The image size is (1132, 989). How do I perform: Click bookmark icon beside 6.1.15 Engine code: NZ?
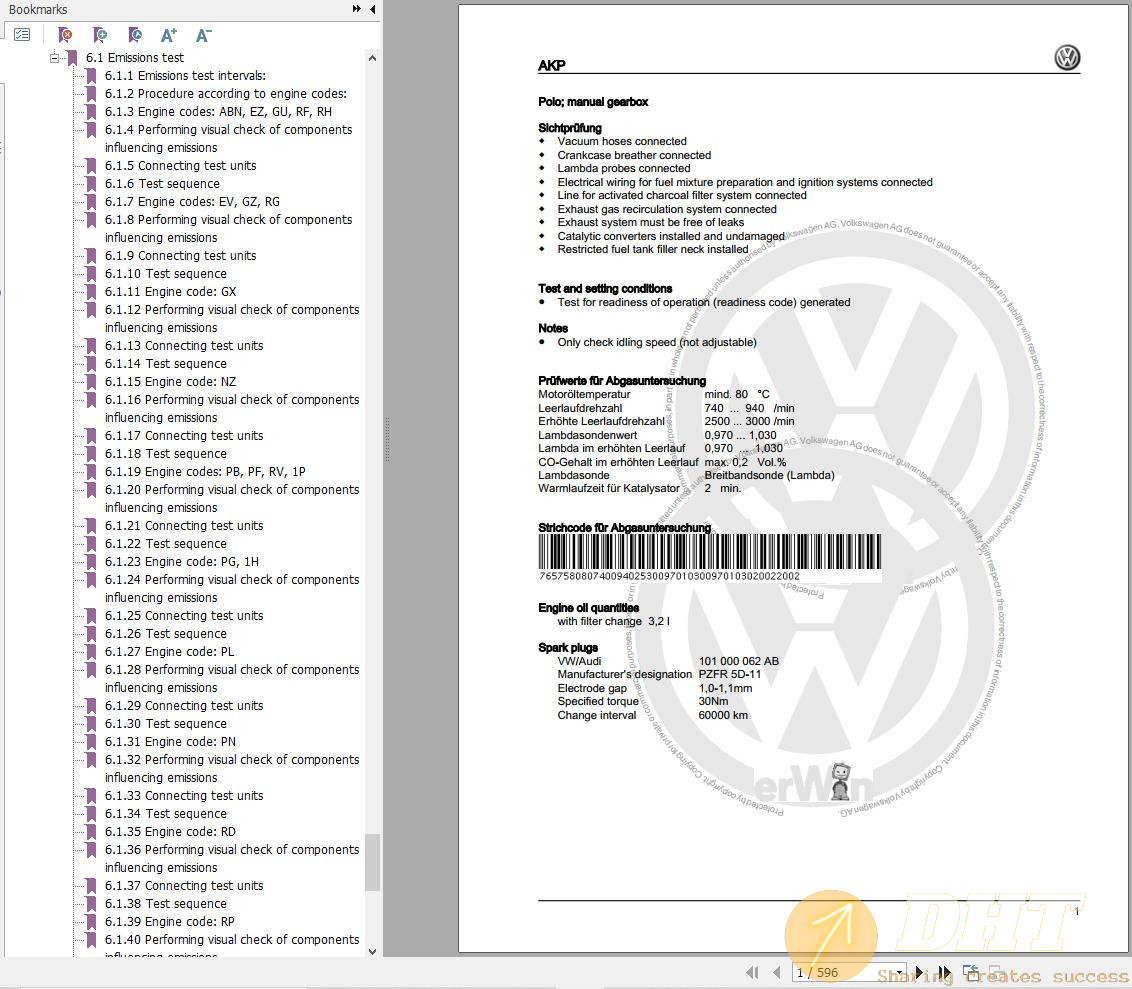click(x=91, y=382)
